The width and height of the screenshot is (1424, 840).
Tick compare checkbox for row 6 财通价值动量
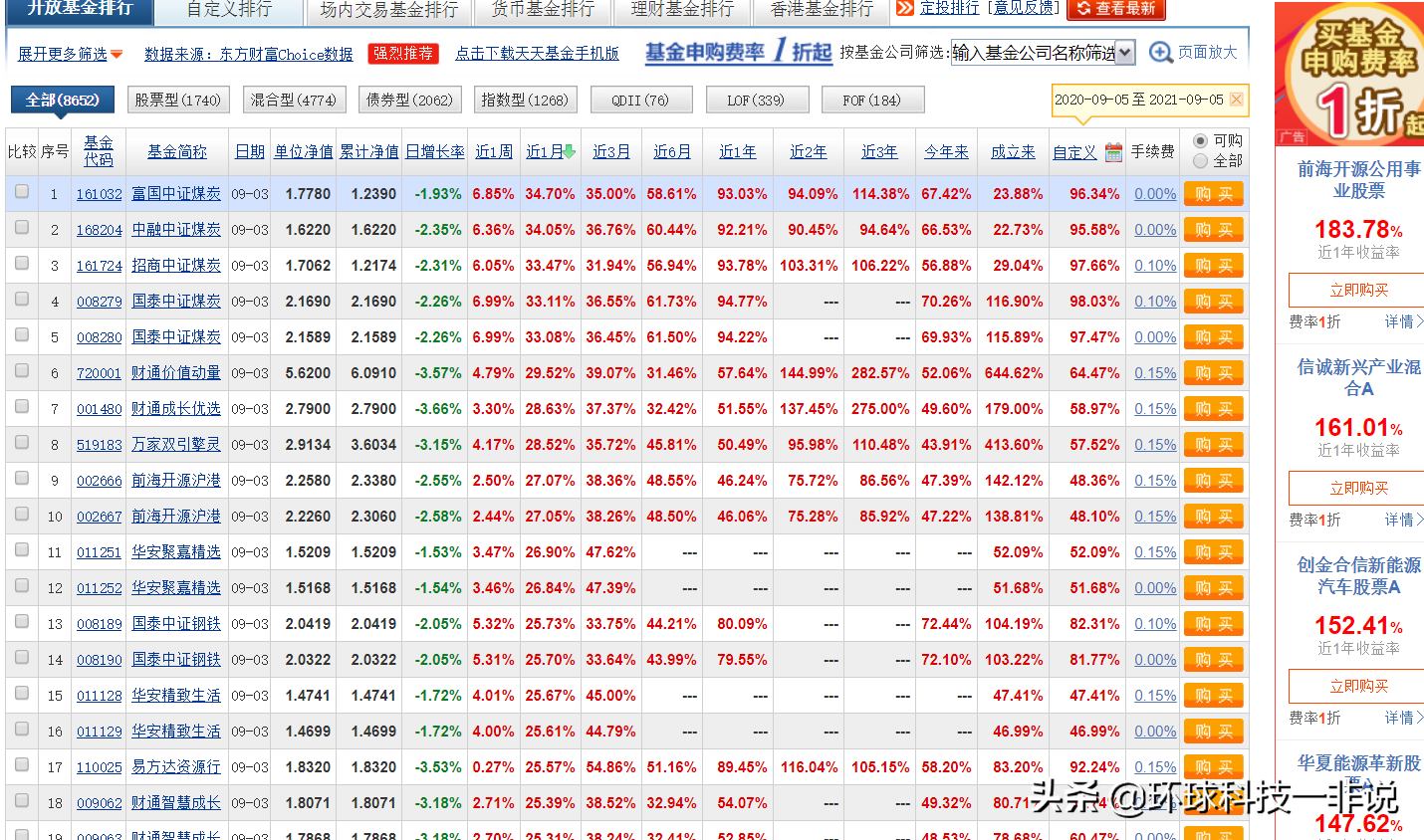pos(22,371)
